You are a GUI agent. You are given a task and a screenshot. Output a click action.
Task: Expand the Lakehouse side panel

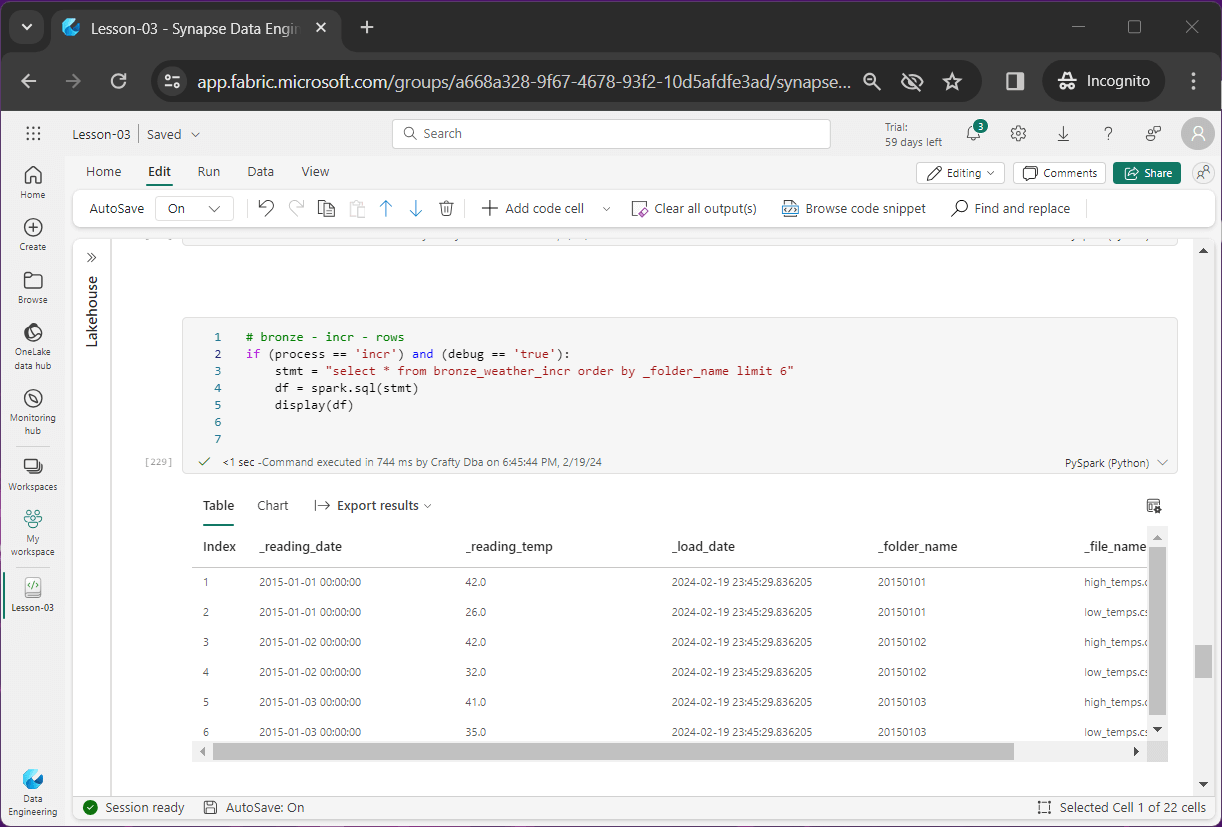tap(92, 257)
